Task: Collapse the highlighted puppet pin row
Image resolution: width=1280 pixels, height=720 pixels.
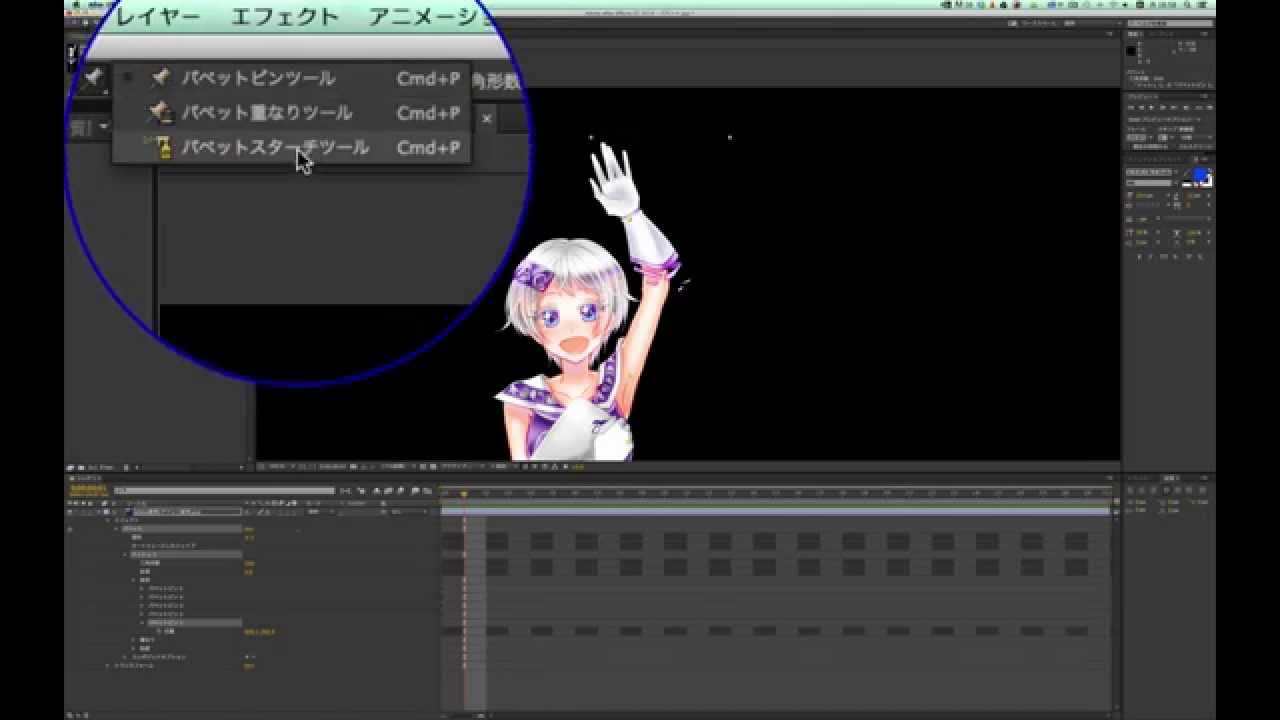Action: [x=142, y=622]
